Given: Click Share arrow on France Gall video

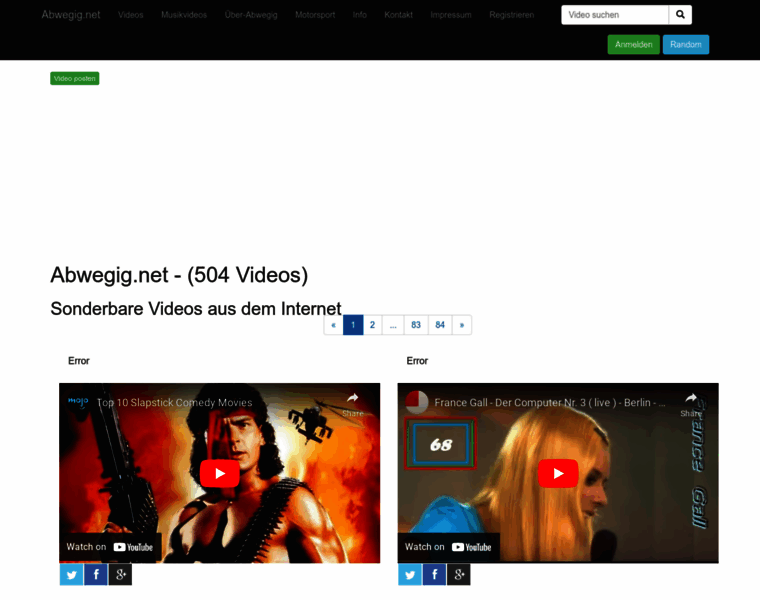Looking at the screenshot, I should [691, 404].
